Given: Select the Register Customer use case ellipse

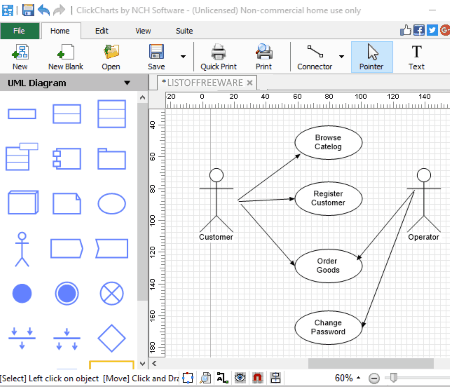Looking at the screenshot, I should (x=328, y=199).
